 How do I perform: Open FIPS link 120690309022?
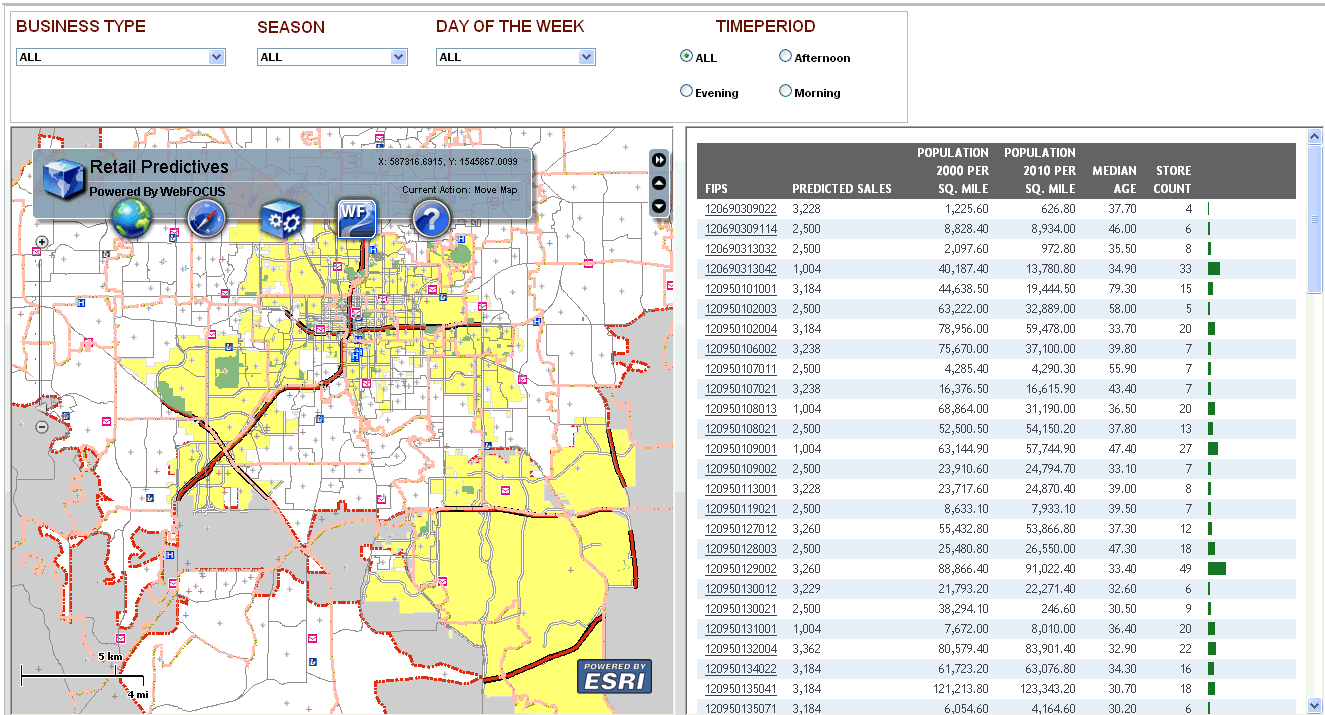741,209
